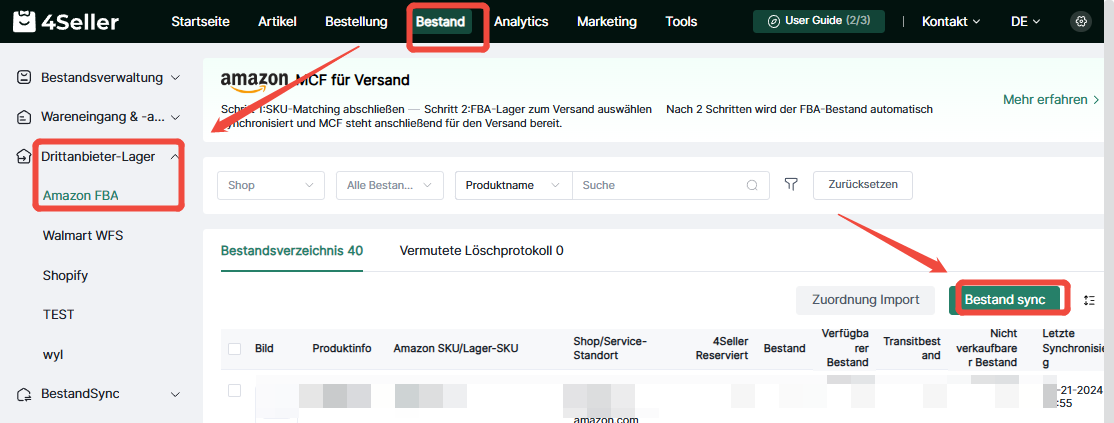Click the search magnifier icon
The height and width of the screenshot is (423, 1114).
(752, 185)
